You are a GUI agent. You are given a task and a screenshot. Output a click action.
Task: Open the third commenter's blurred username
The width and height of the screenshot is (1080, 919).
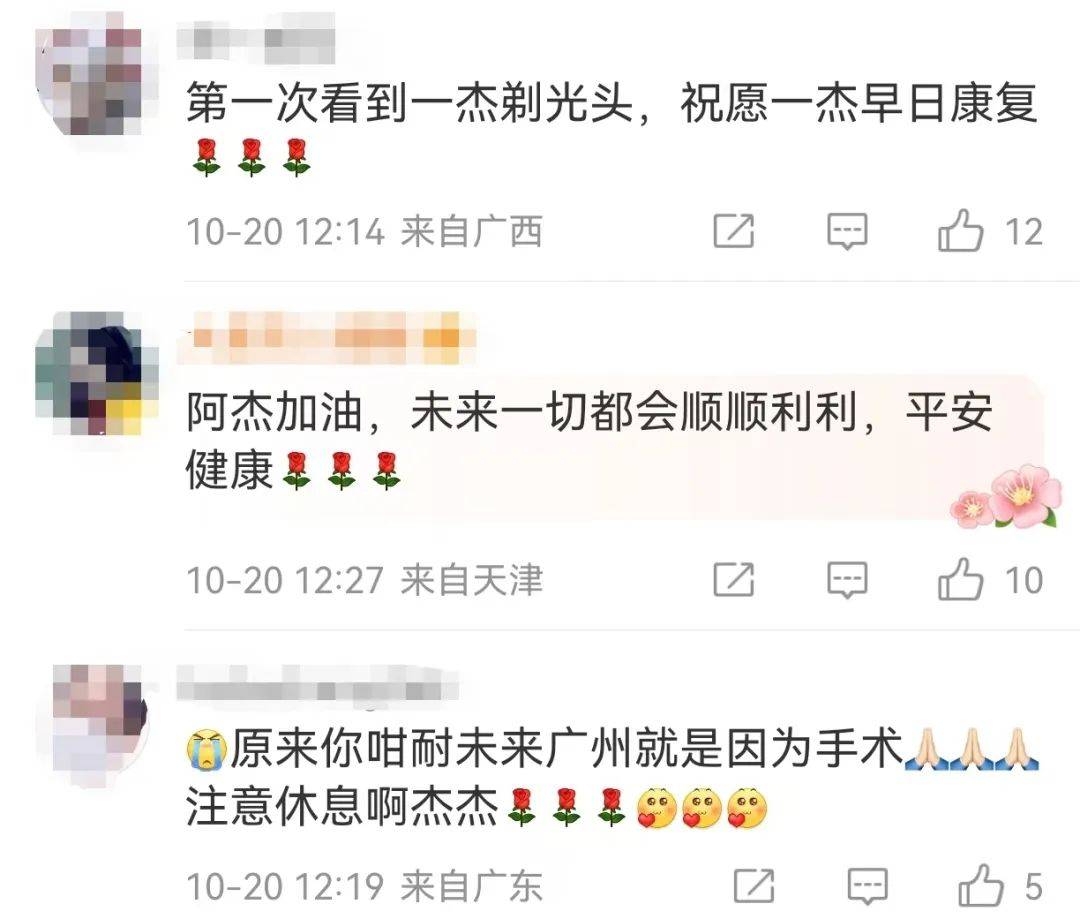coord(318,685)
